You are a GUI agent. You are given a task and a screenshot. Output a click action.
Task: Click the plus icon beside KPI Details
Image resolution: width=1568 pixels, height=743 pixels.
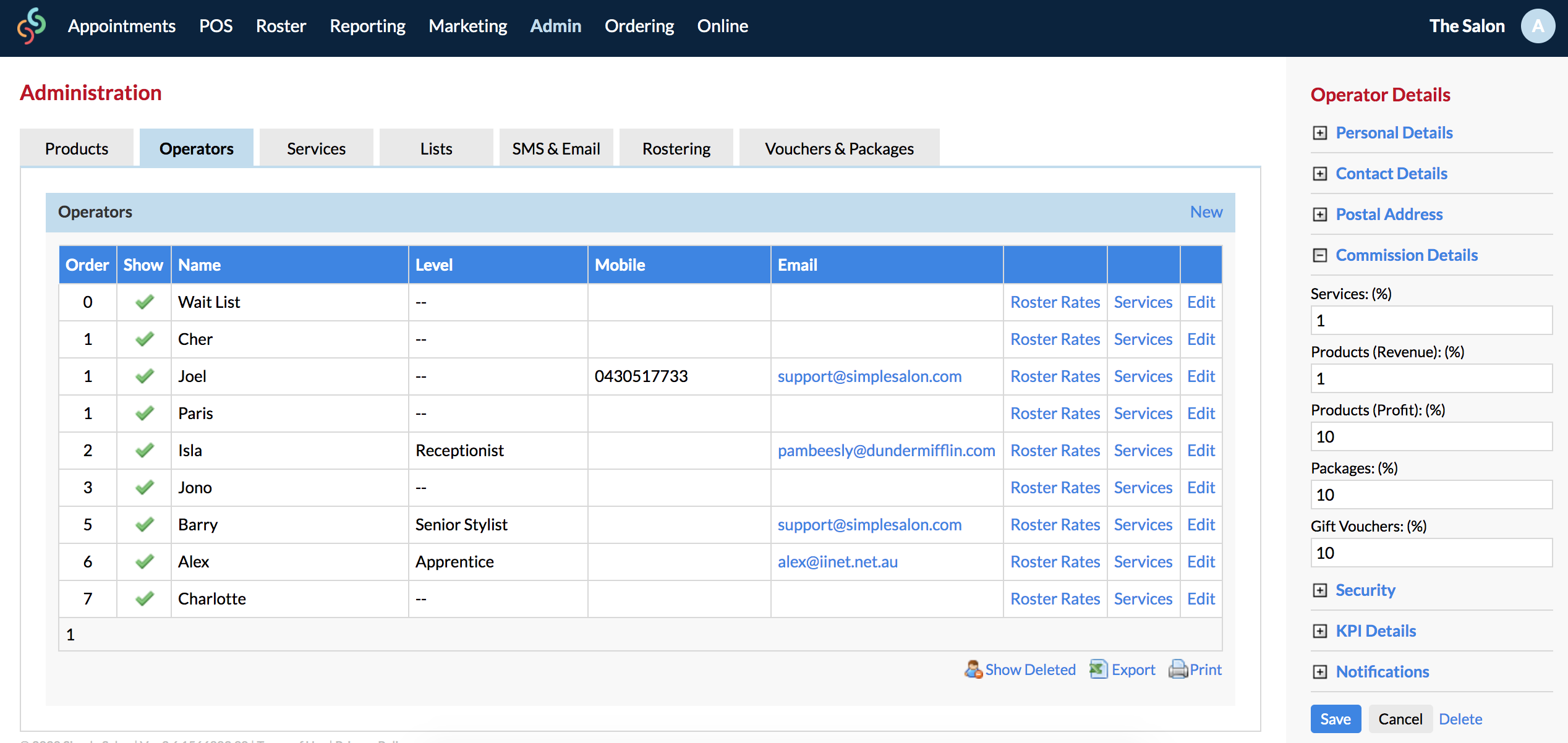tap(1320, 631)
